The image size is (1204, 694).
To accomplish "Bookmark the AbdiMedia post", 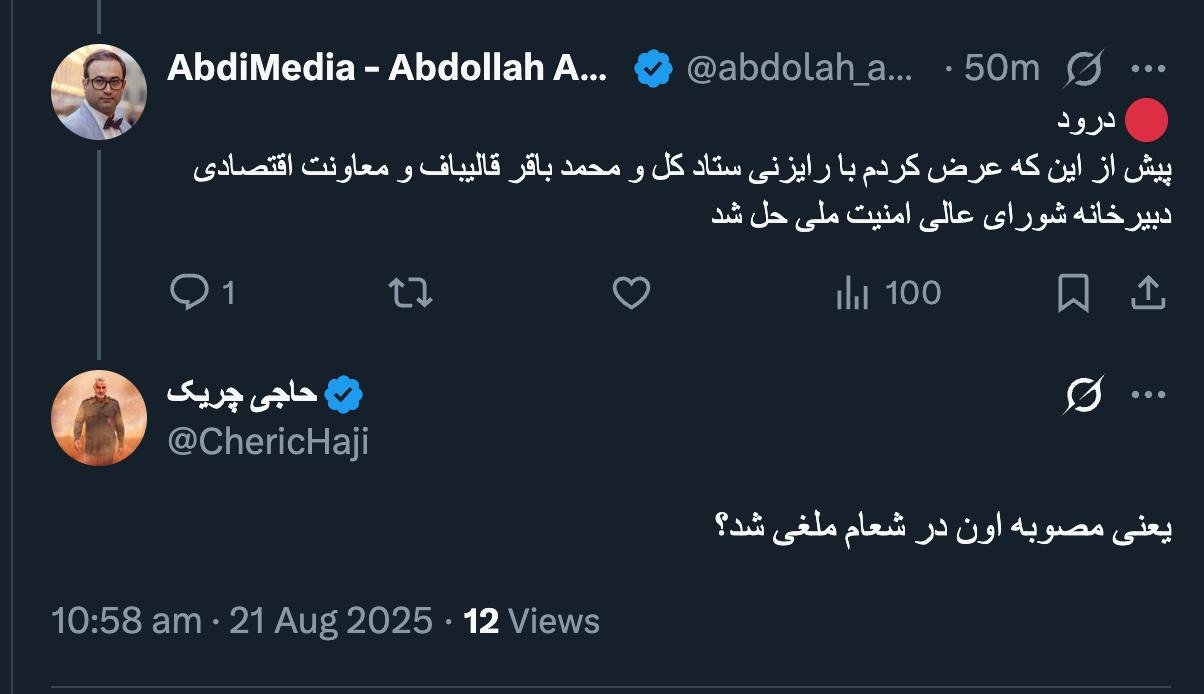I will point(1073,293).
